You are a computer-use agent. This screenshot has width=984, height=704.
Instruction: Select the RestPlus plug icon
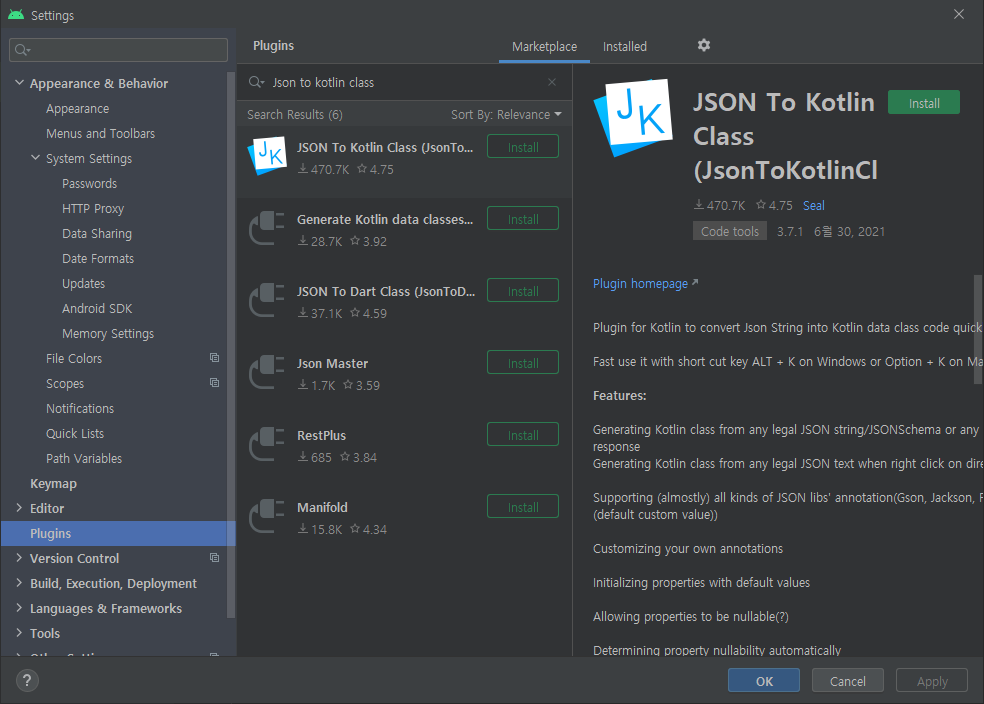tap(267, 444)
